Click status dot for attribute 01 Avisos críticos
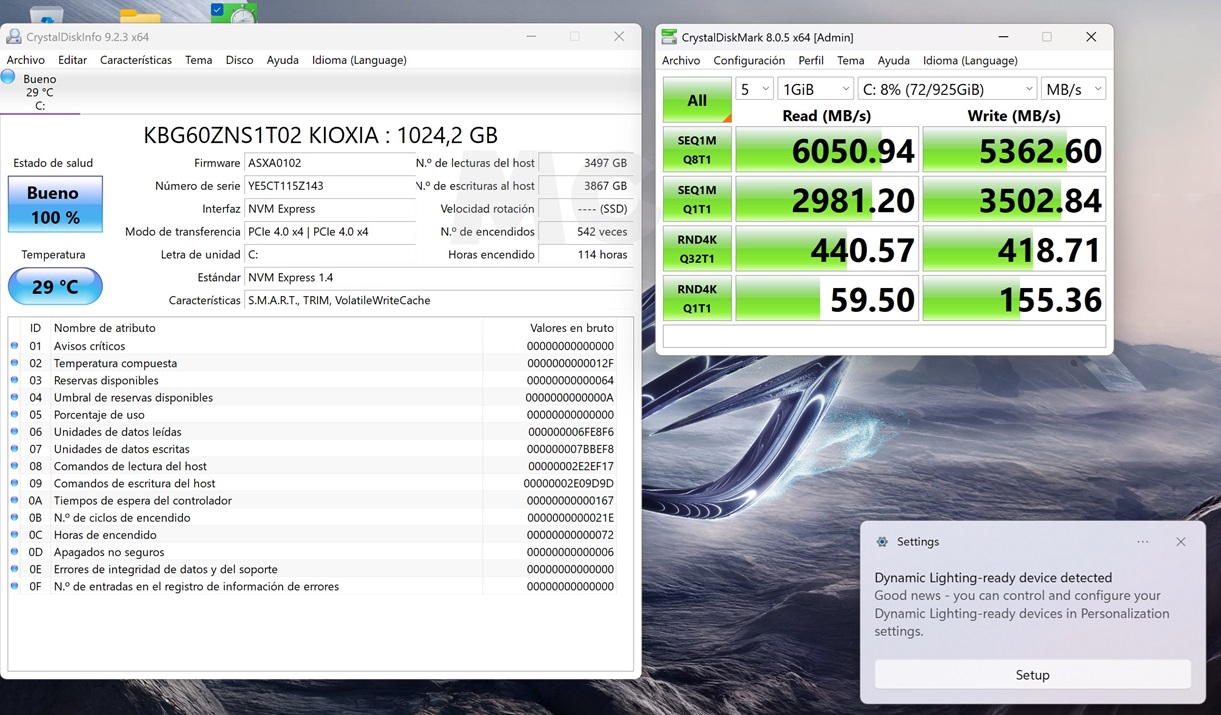This screenshot has height=715, width=1221. [14, 346]
